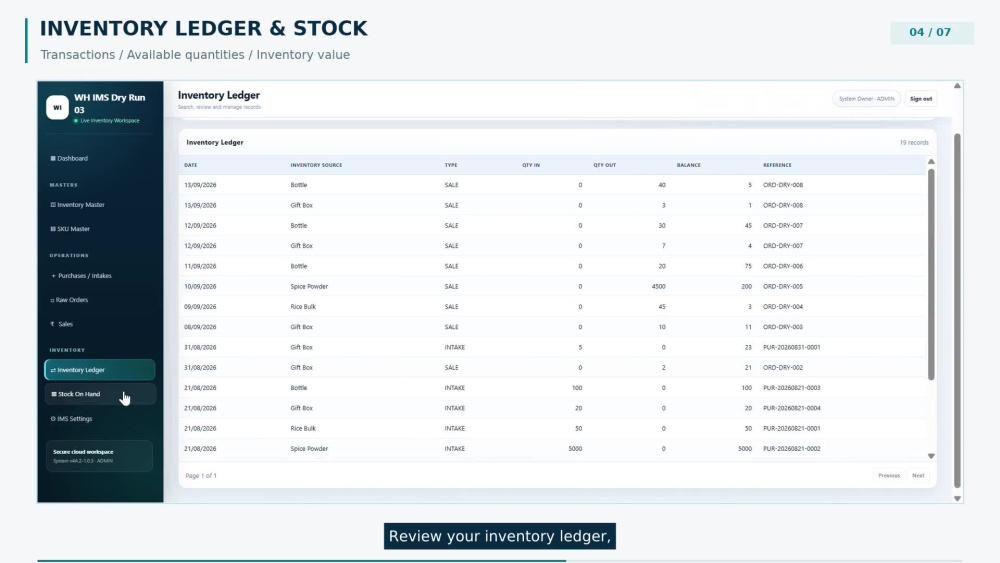
Task: Click reference ORD-DRY-004
Action: (783, 307)
